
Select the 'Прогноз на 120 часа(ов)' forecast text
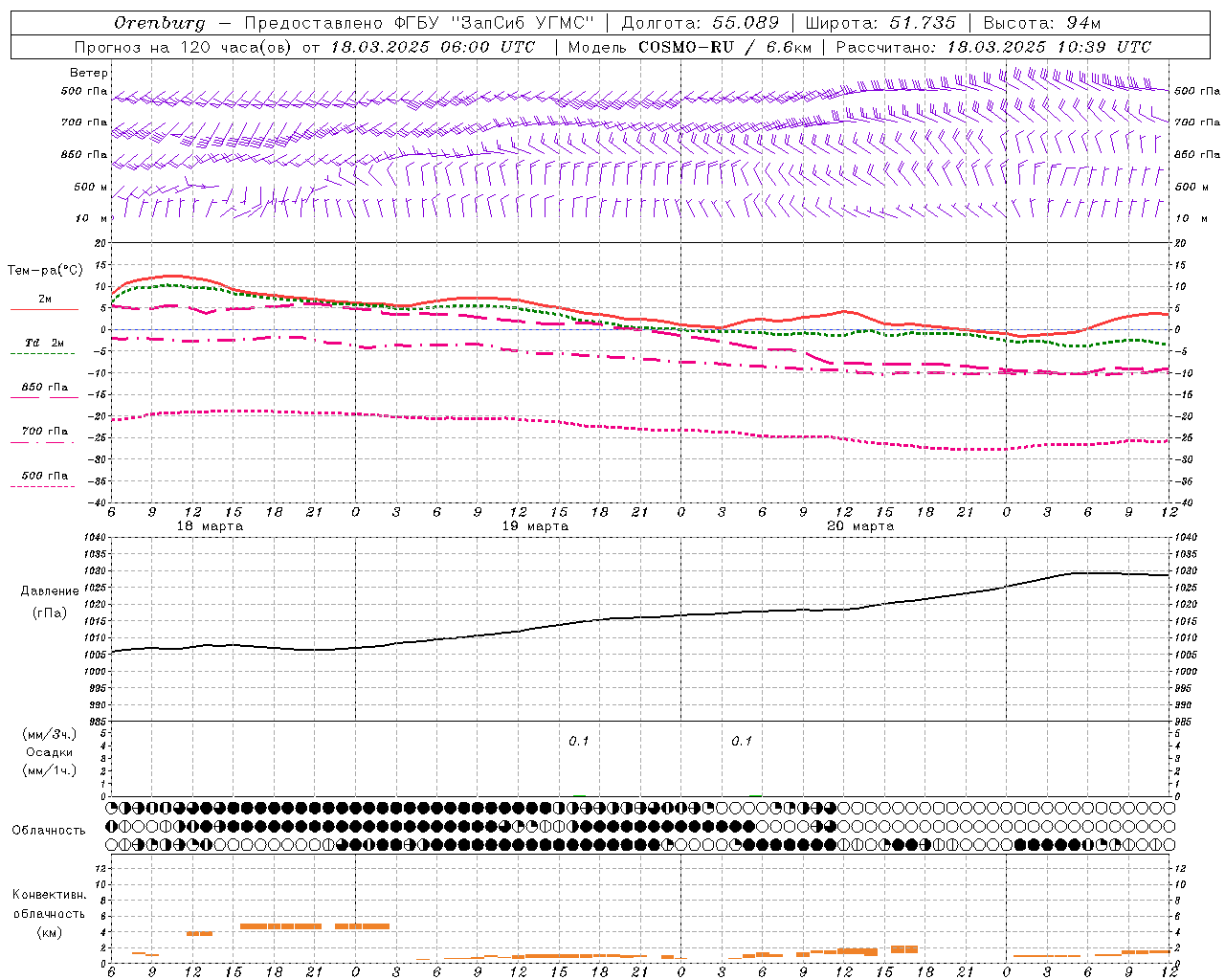[185, 47]
